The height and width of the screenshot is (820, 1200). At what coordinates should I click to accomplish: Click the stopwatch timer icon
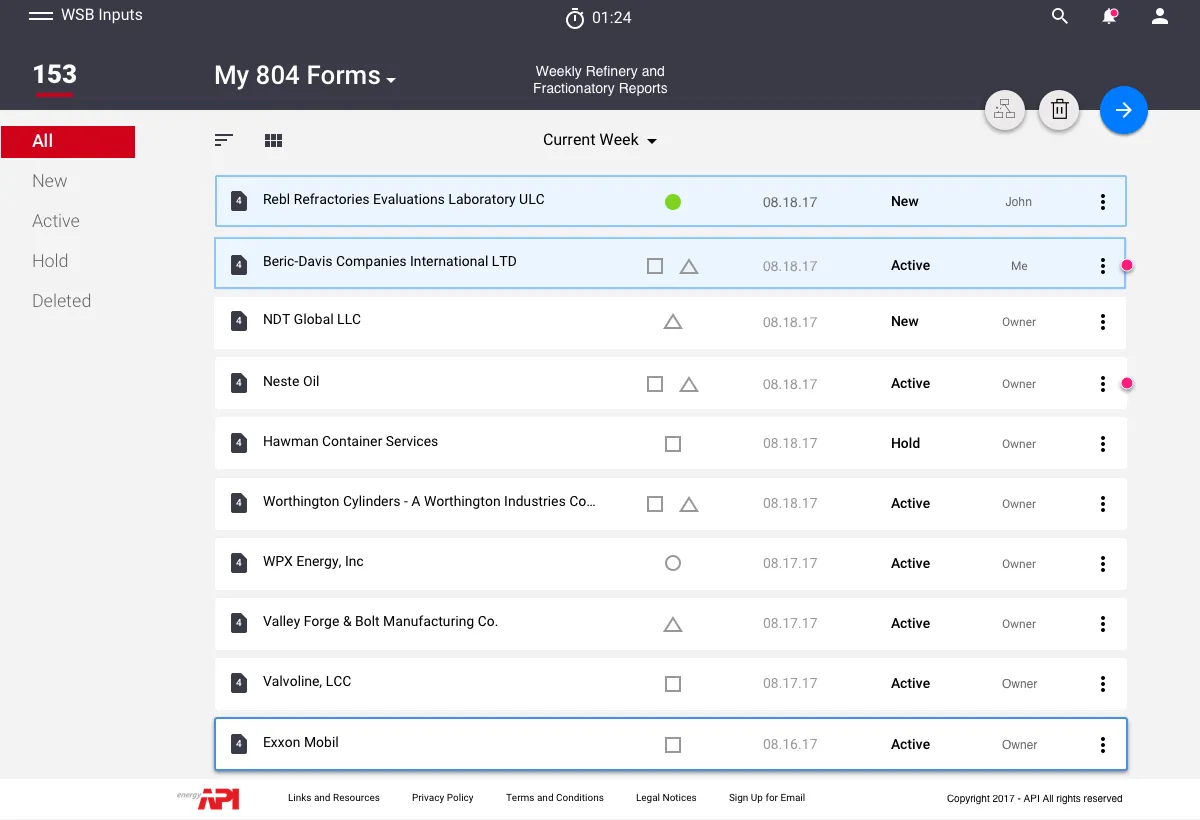(575, 17)
